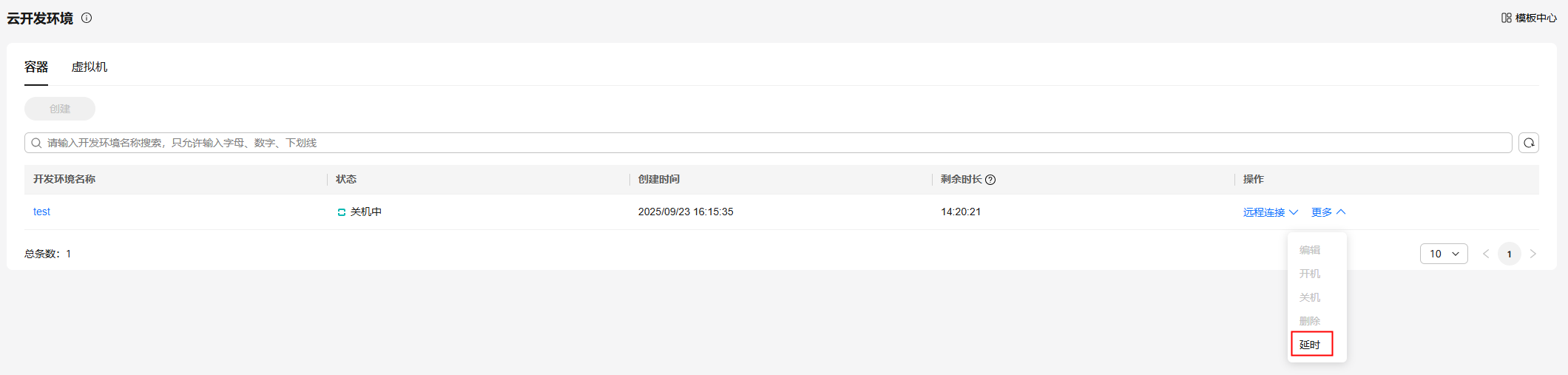Select page number 1

(1510, 254)
